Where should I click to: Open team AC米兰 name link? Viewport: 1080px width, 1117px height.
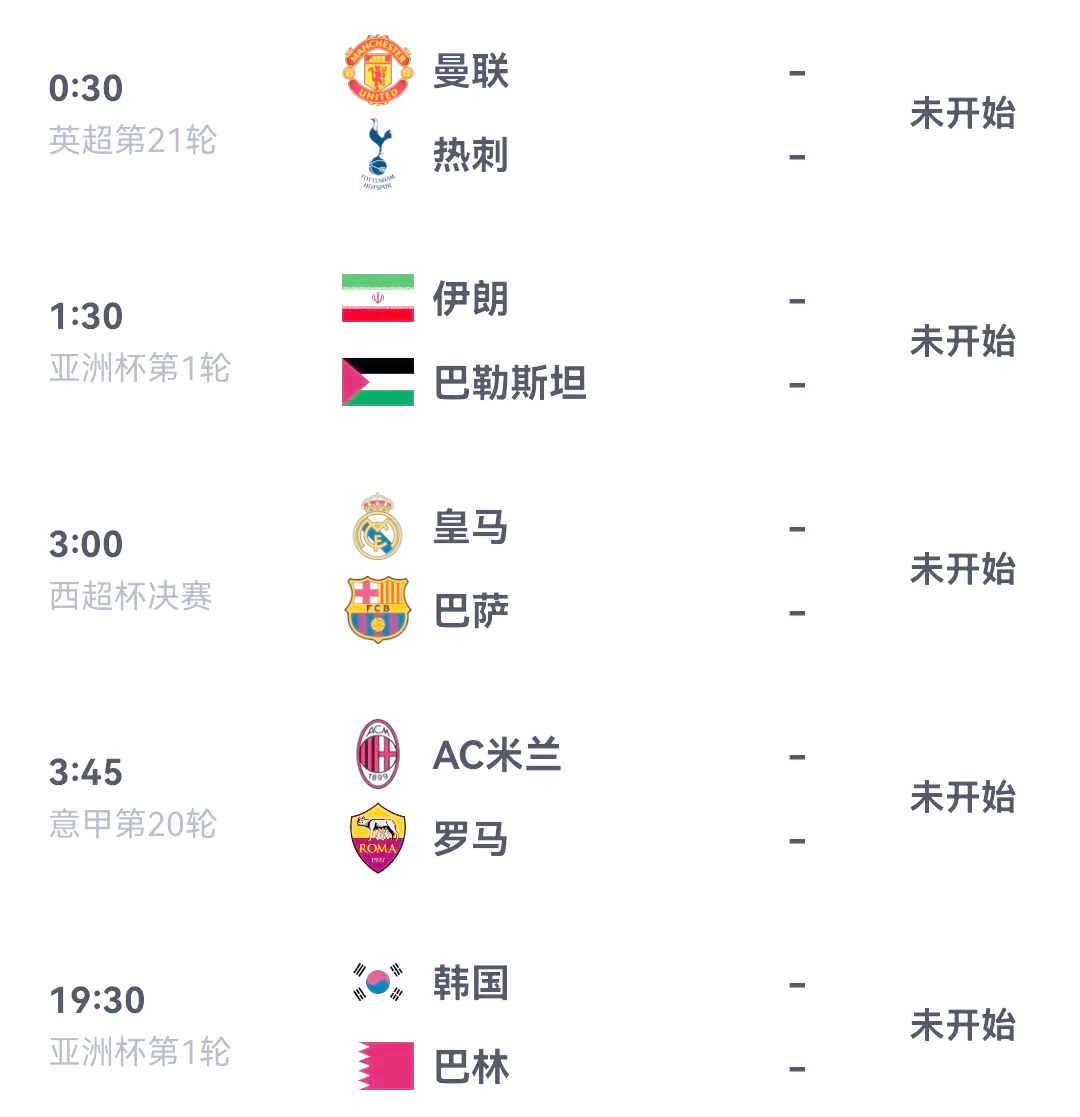click(497, 755)
